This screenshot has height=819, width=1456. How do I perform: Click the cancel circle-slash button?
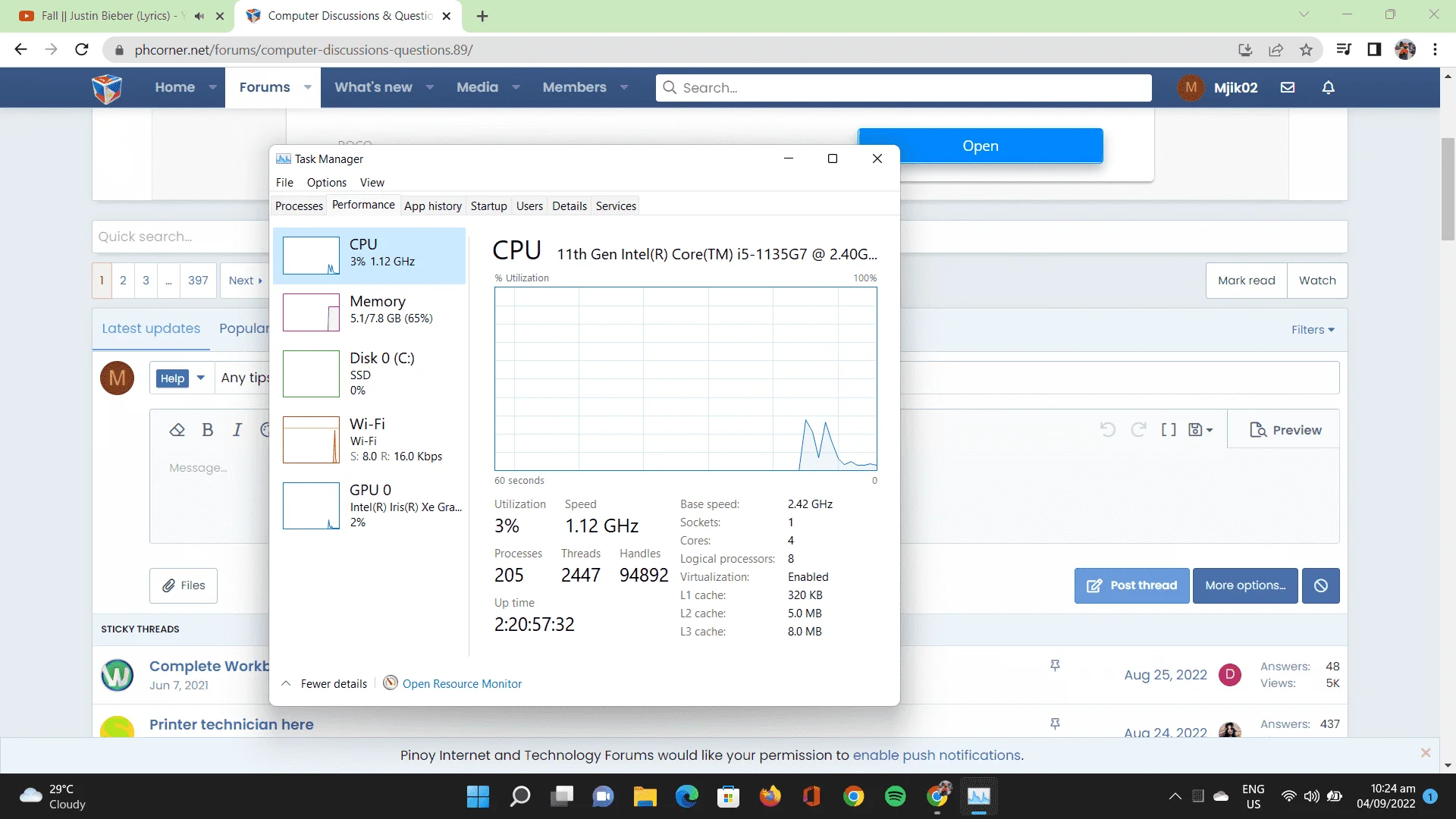[x=1320, y=585]
